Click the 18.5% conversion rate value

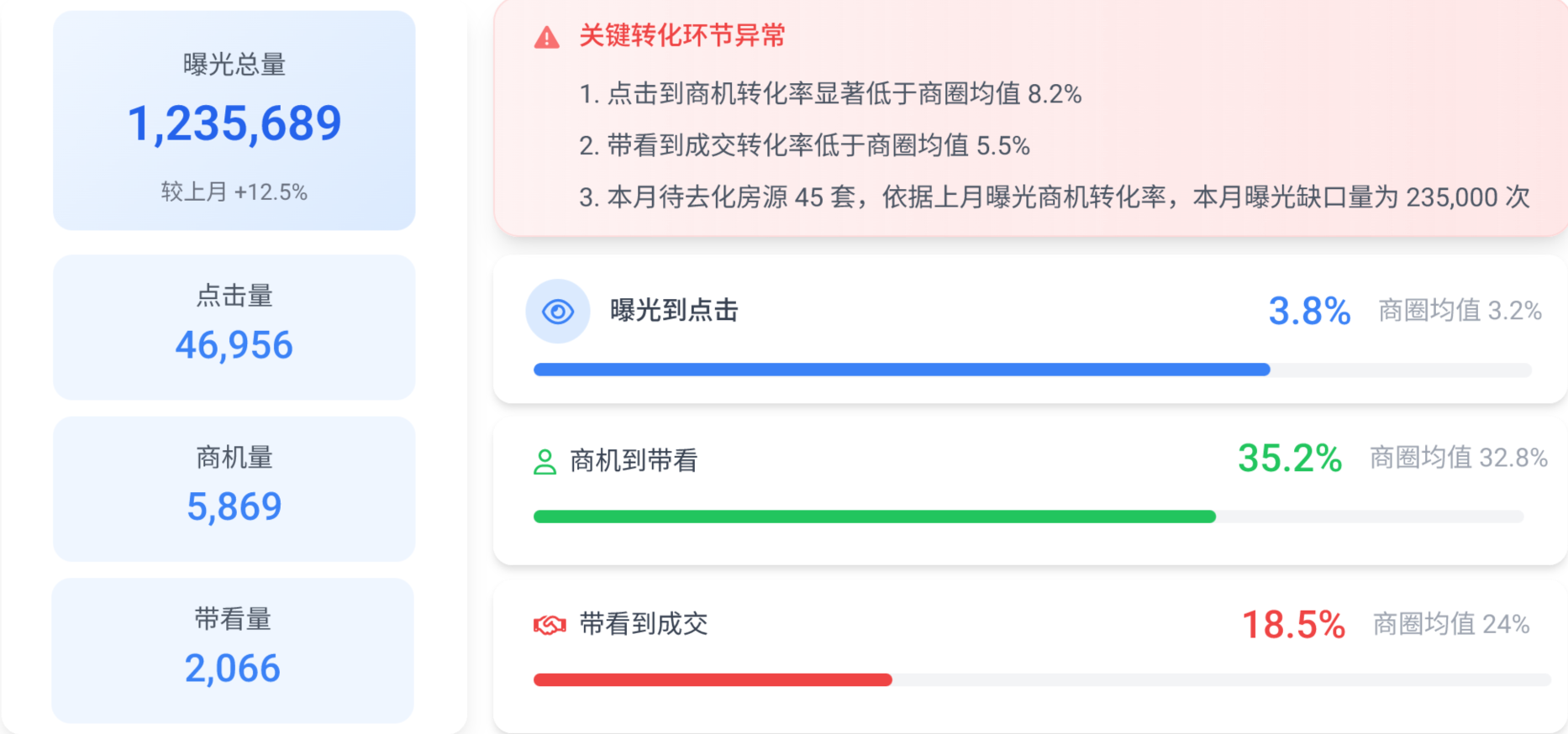(1293, 625)
